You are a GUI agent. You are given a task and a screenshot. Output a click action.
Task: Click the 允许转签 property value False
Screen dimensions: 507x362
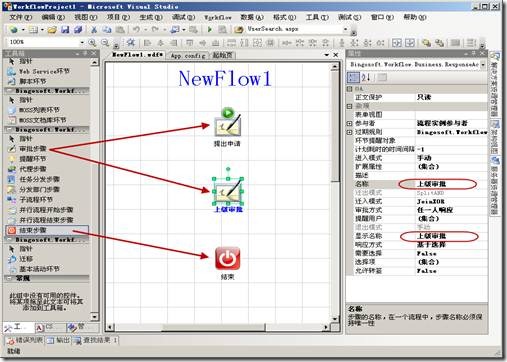451,271
